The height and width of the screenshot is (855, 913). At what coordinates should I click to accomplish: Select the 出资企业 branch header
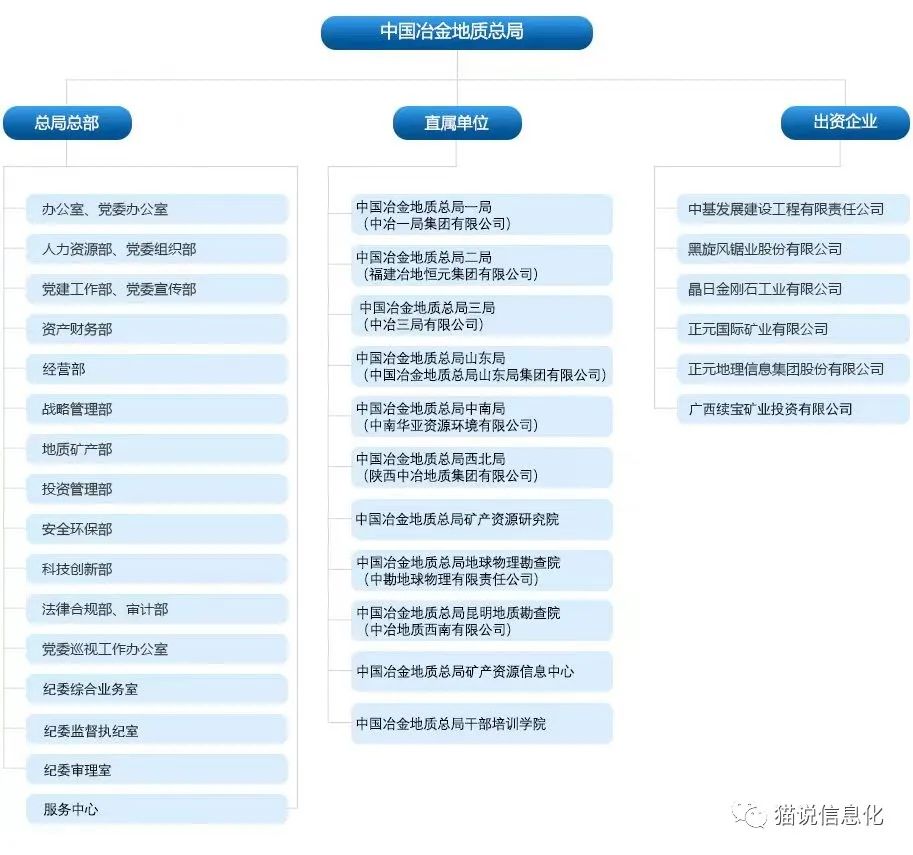tap(845, 122)
